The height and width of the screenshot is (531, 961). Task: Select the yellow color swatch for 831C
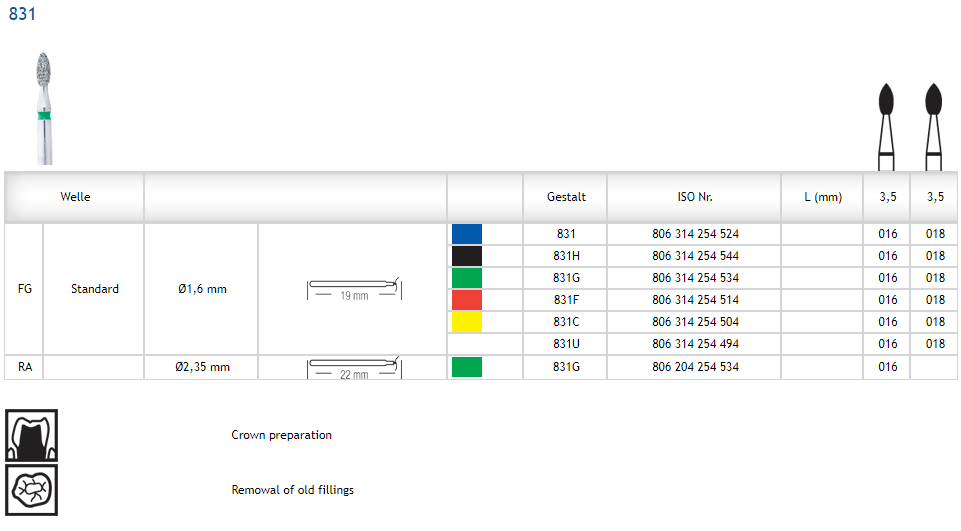(x=467, y=322)
